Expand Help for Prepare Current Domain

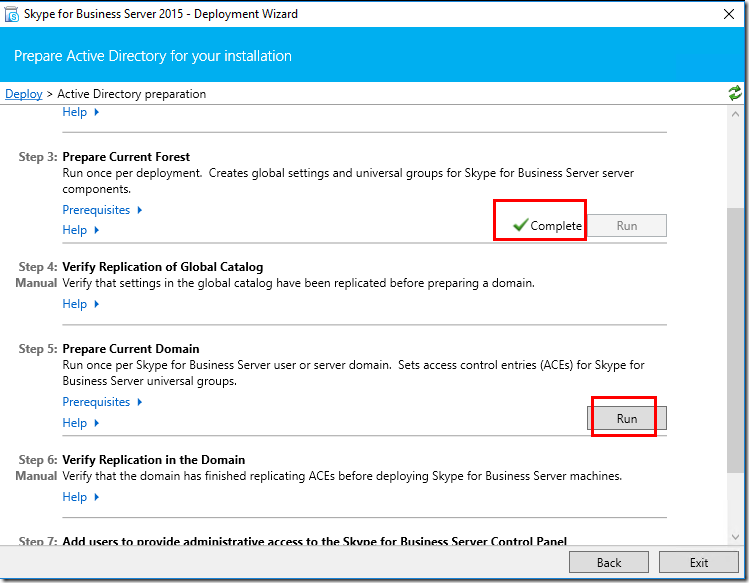coord(80,423)
